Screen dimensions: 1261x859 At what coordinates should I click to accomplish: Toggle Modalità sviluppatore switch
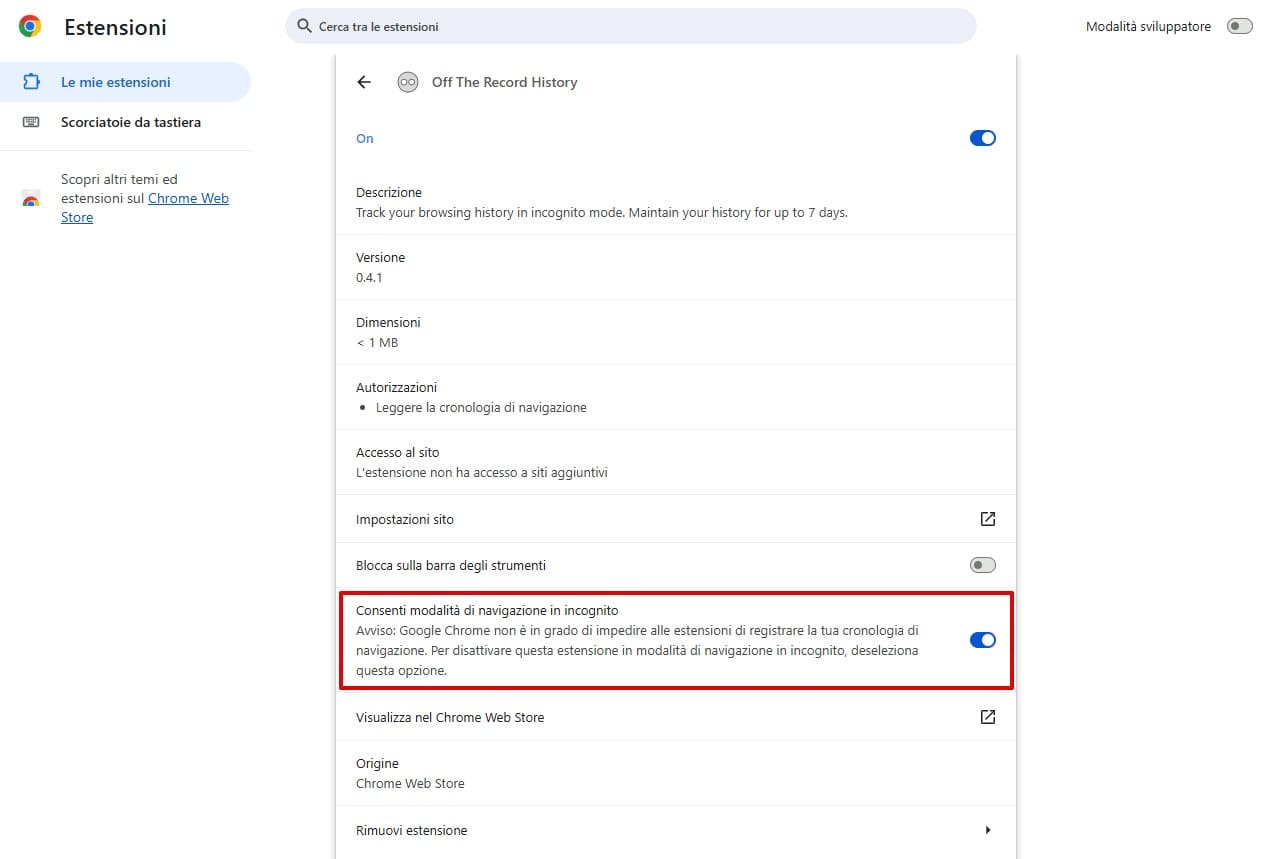1239,27
